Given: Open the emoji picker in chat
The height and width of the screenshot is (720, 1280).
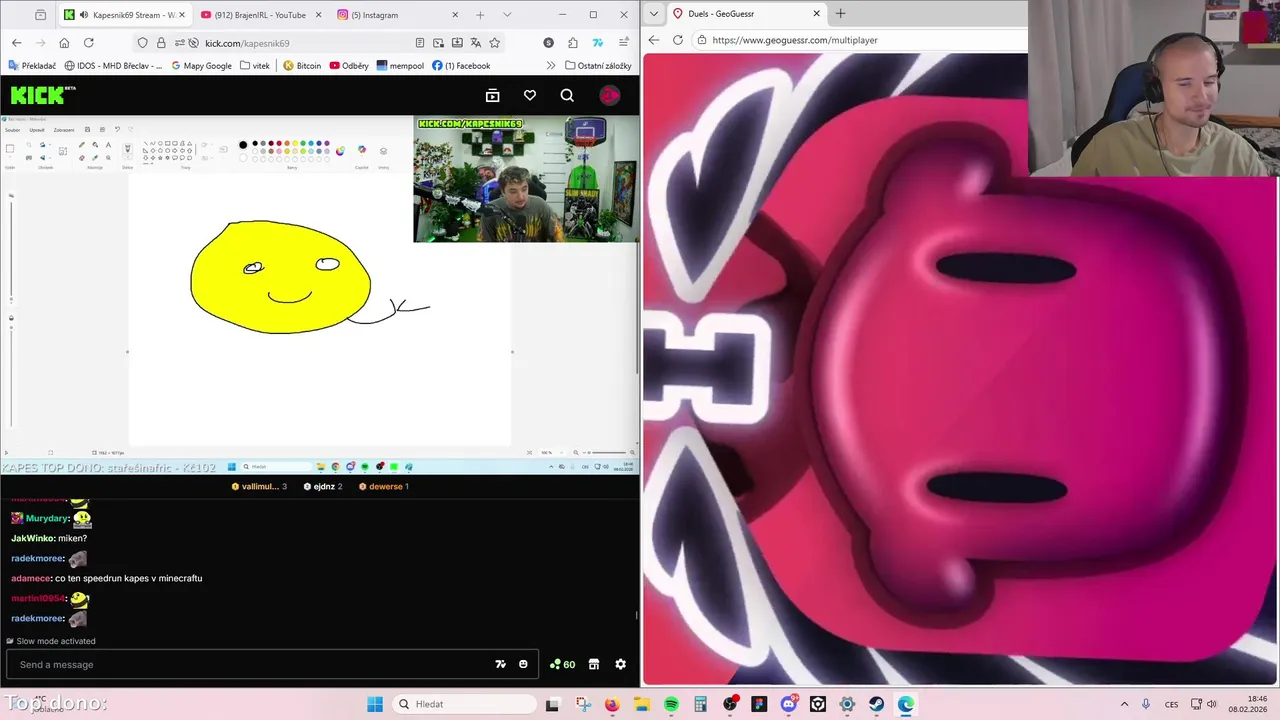Looking at the screenshot, I should pyautogui.click(x=523, y=664).
